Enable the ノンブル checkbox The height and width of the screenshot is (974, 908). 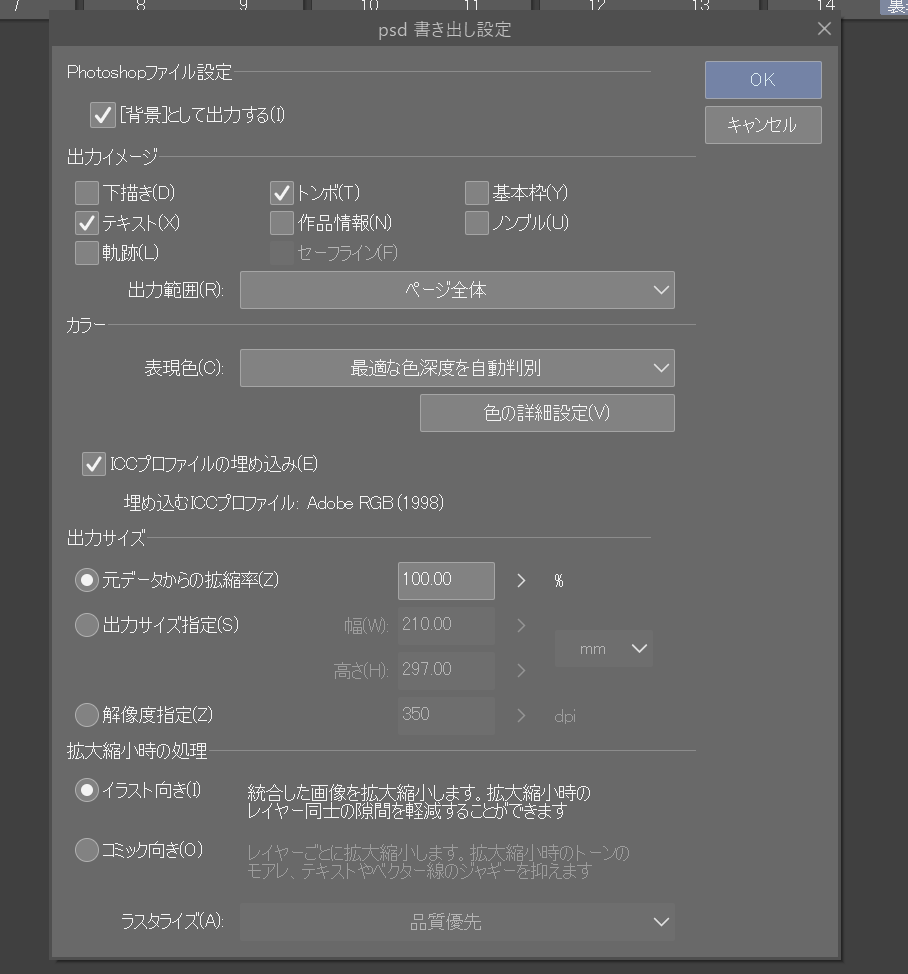tap(477, 223)
